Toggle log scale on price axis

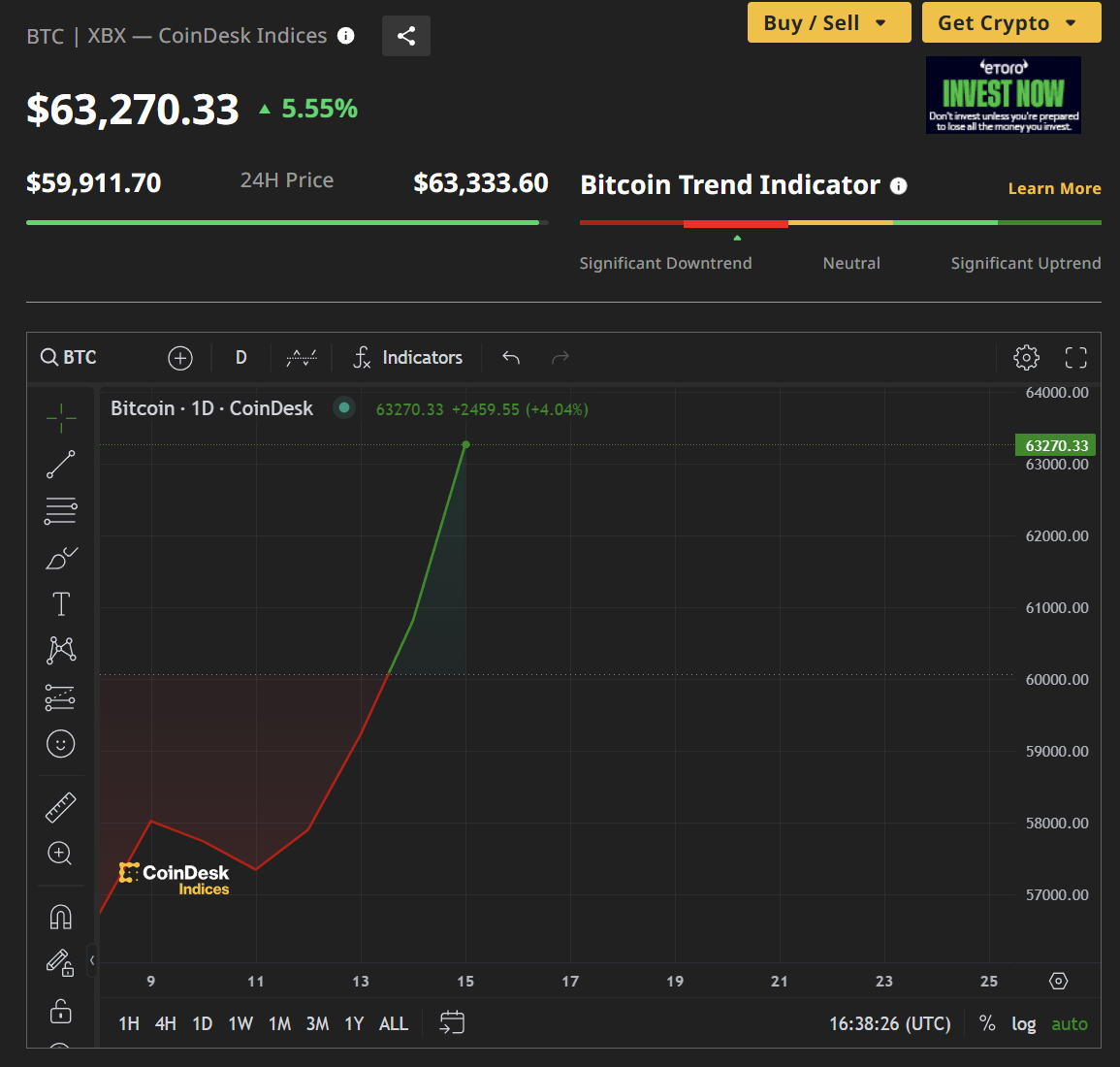coord(1023,1023)
